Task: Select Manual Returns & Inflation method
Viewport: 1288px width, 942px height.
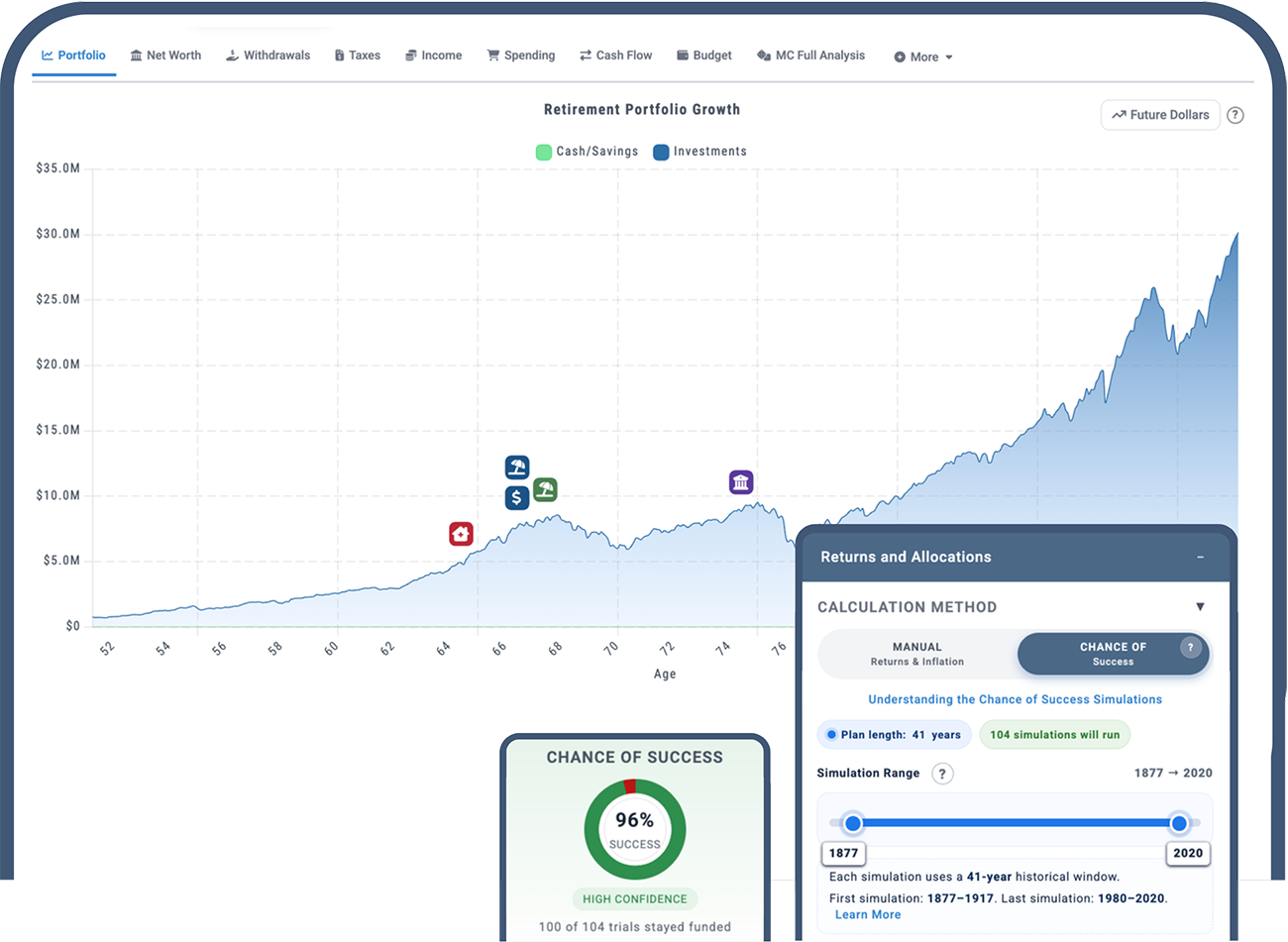Action: pyautogui.click(x=917, y=654)
